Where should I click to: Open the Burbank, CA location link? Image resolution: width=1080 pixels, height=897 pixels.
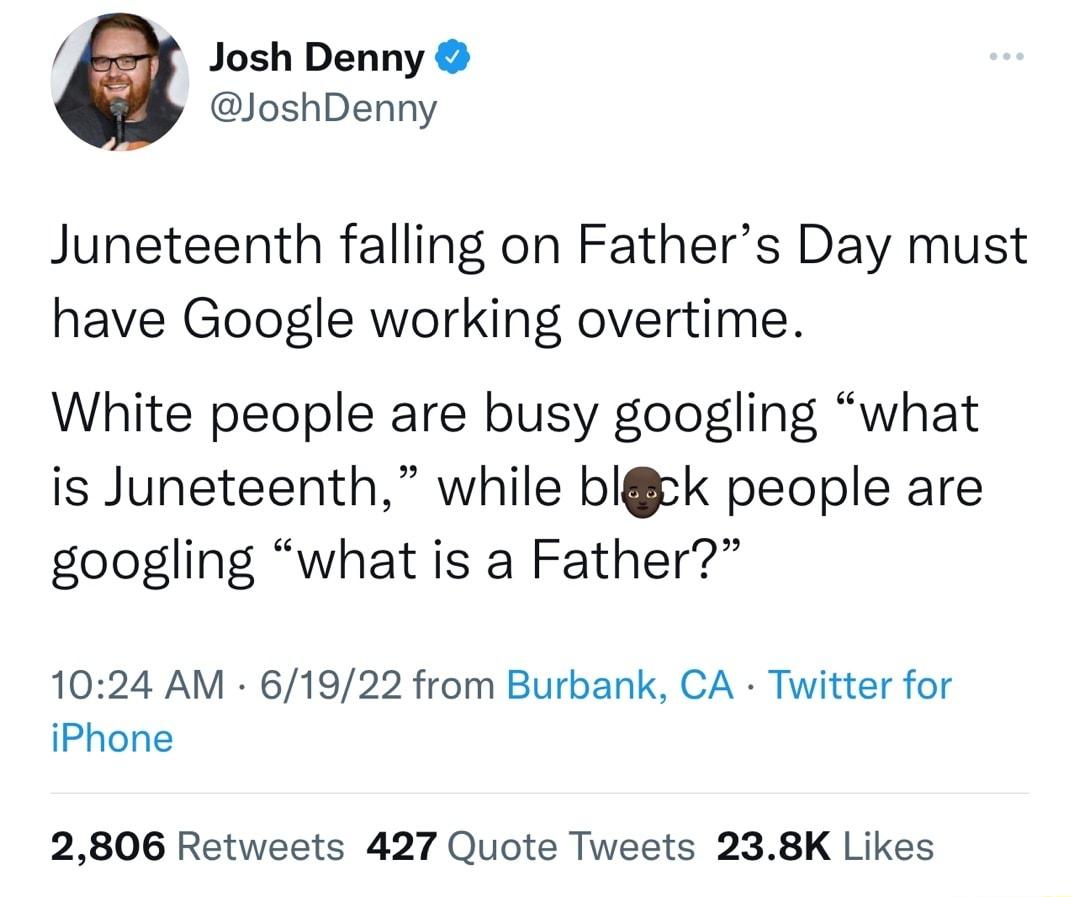click(620, 685)
